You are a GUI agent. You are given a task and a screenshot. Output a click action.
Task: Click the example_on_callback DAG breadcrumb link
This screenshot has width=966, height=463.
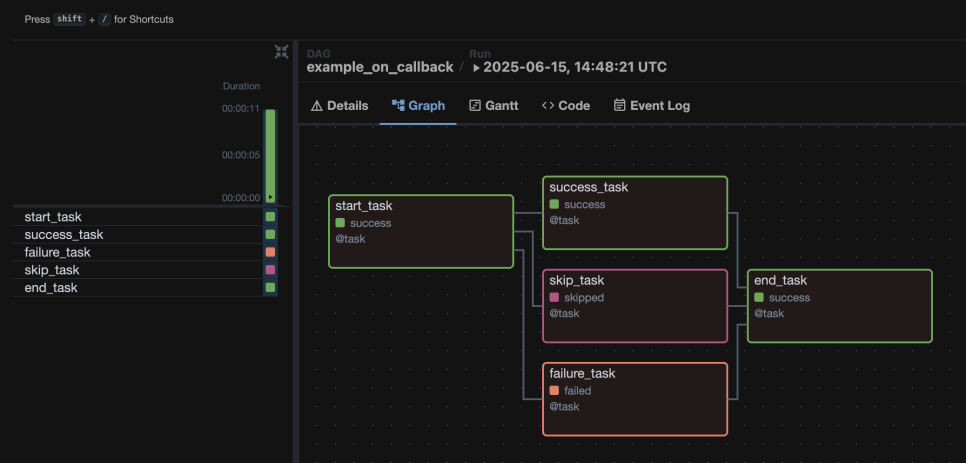coord(380,67)
